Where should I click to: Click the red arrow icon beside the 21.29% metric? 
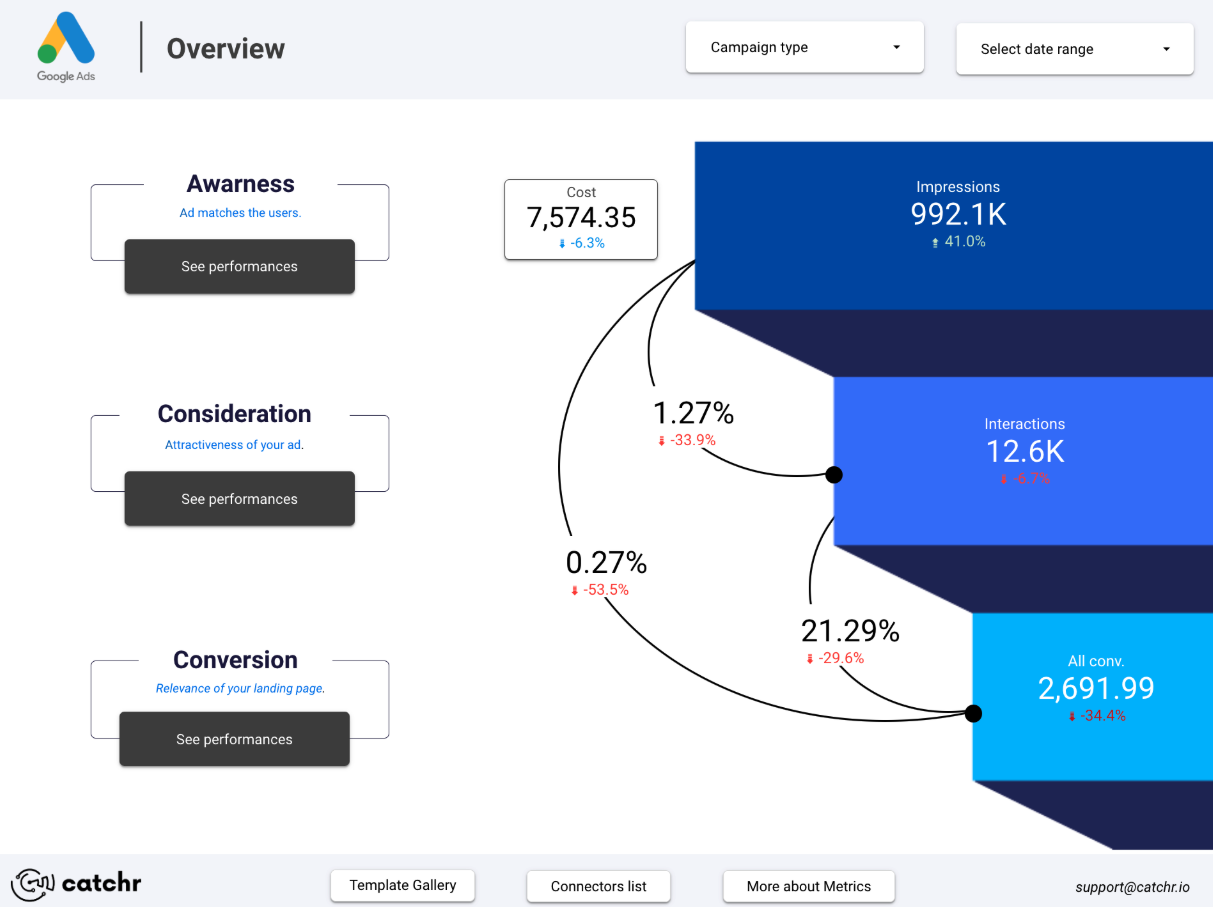[x=808, y=658]
